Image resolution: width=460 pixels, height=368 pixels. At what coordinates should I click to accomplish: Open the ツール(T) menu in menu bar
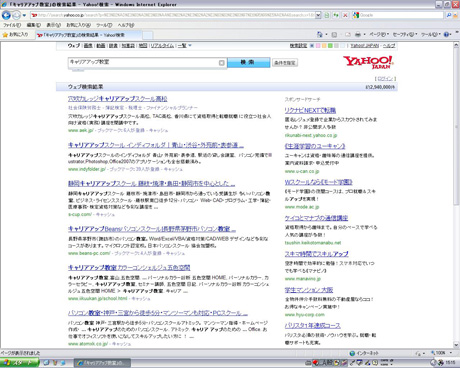click(104, 25)
